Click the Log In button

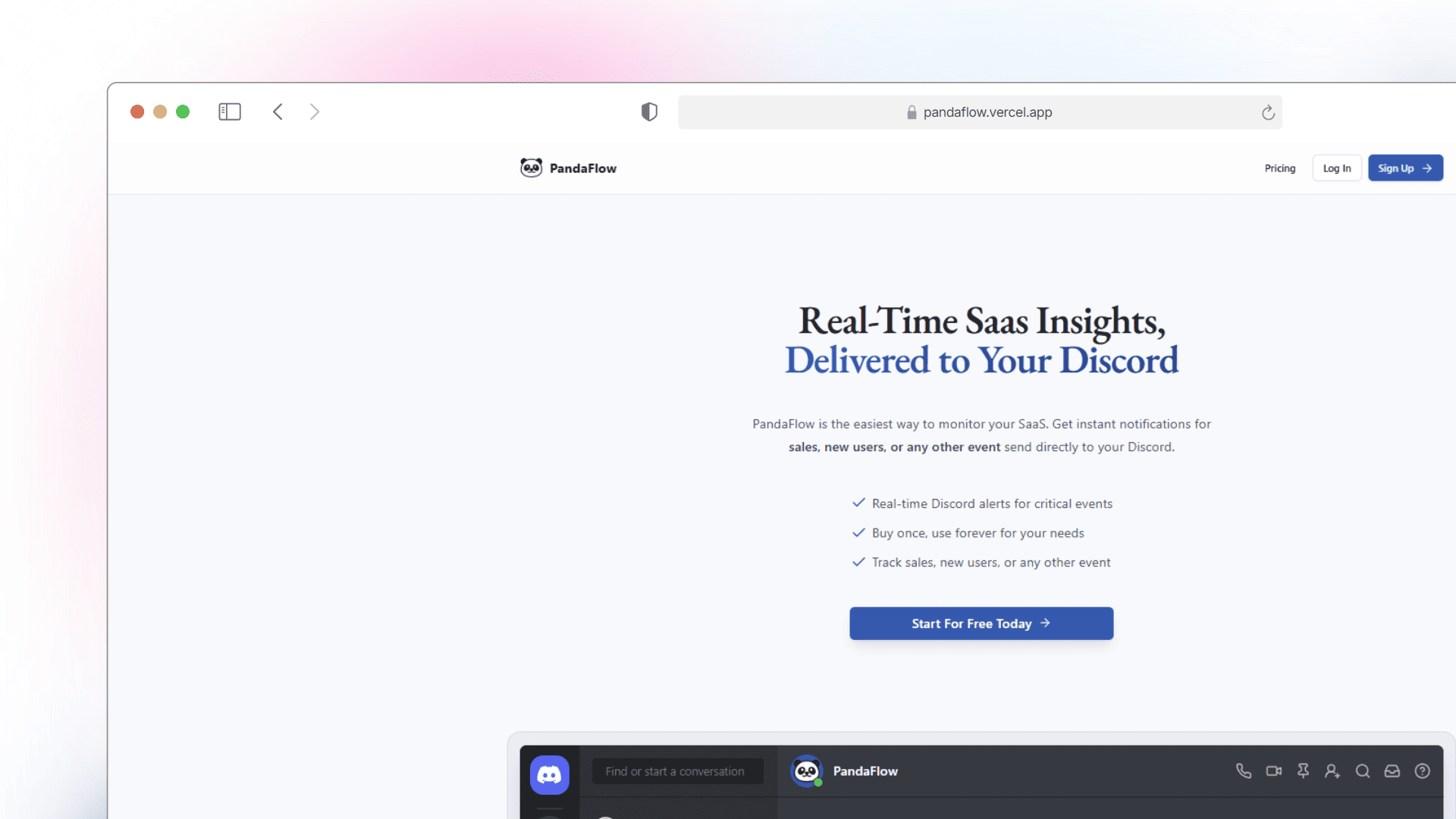[1337, 168]
